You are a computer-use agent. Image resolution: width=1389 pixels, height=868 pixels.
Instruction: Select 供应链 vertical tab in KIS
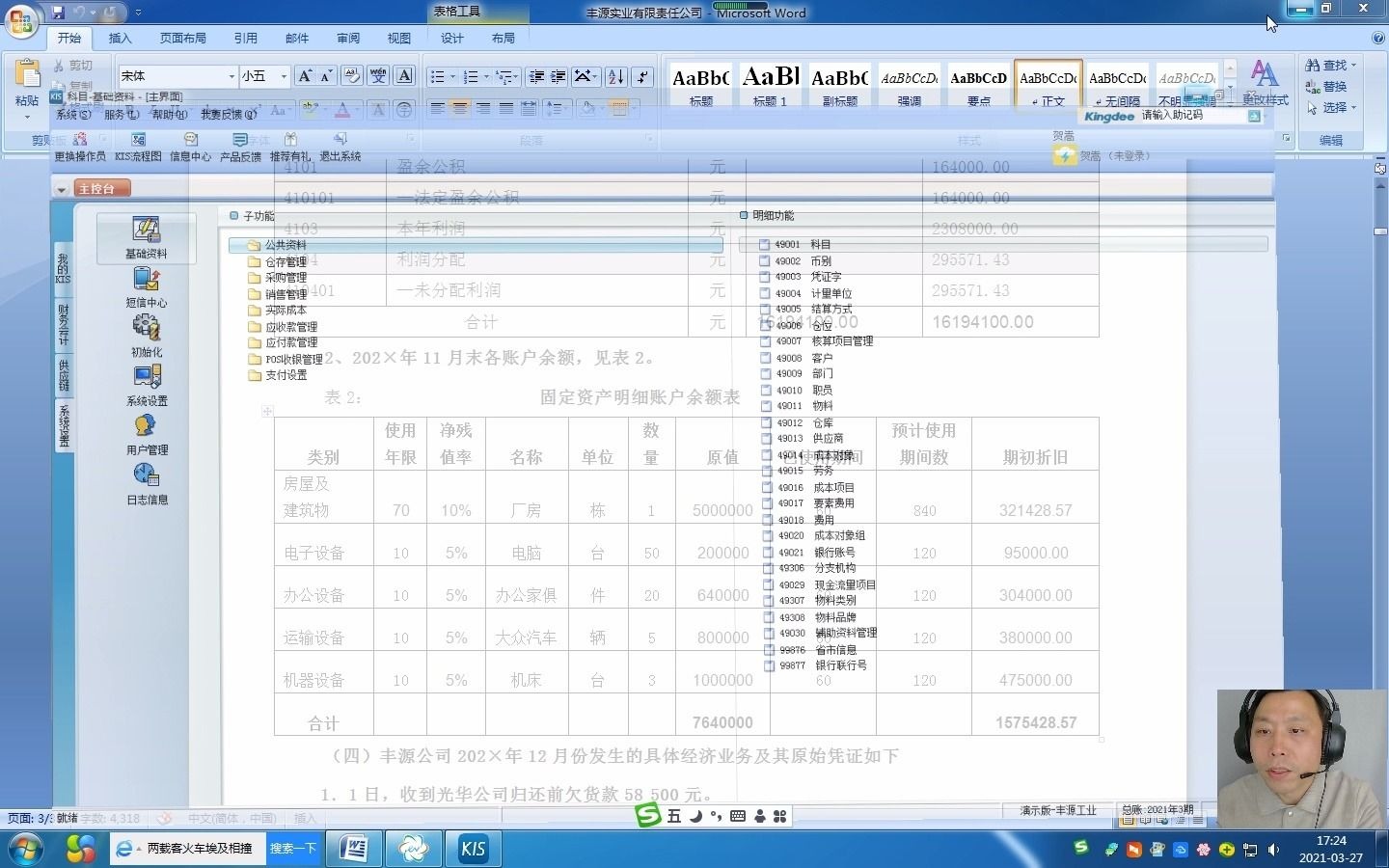63,375
